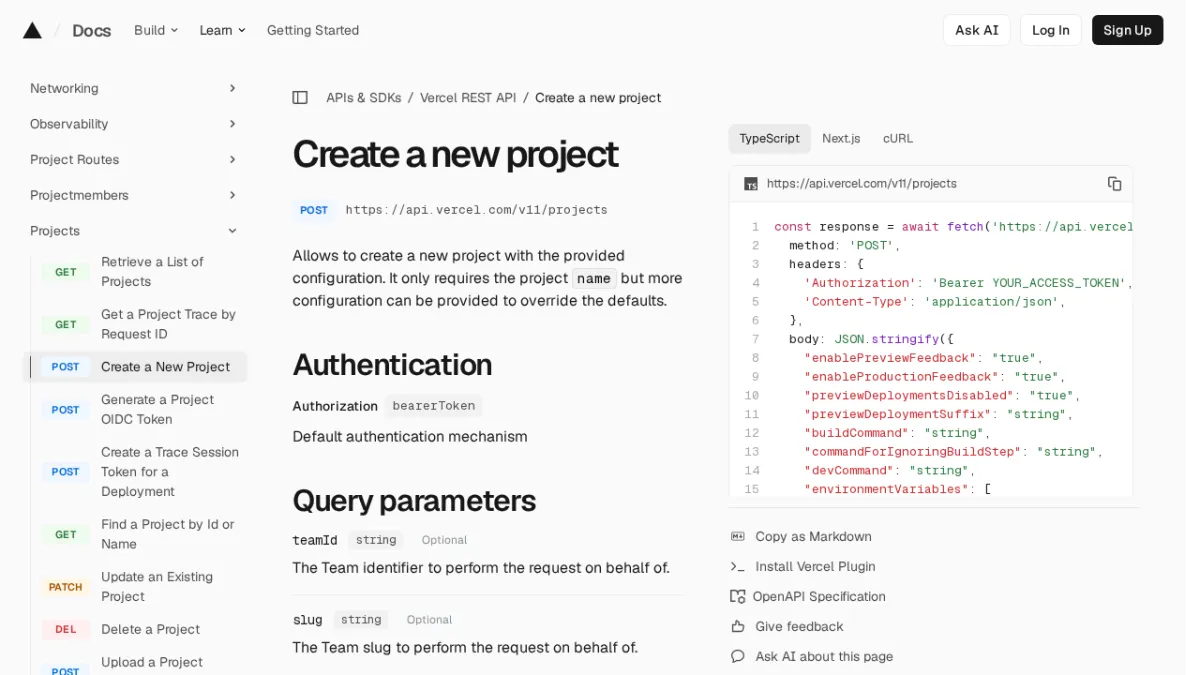Click the slug parameter name
This screenshot has height=675, width=1200.
pyautogui.click(x=307, y=620)
